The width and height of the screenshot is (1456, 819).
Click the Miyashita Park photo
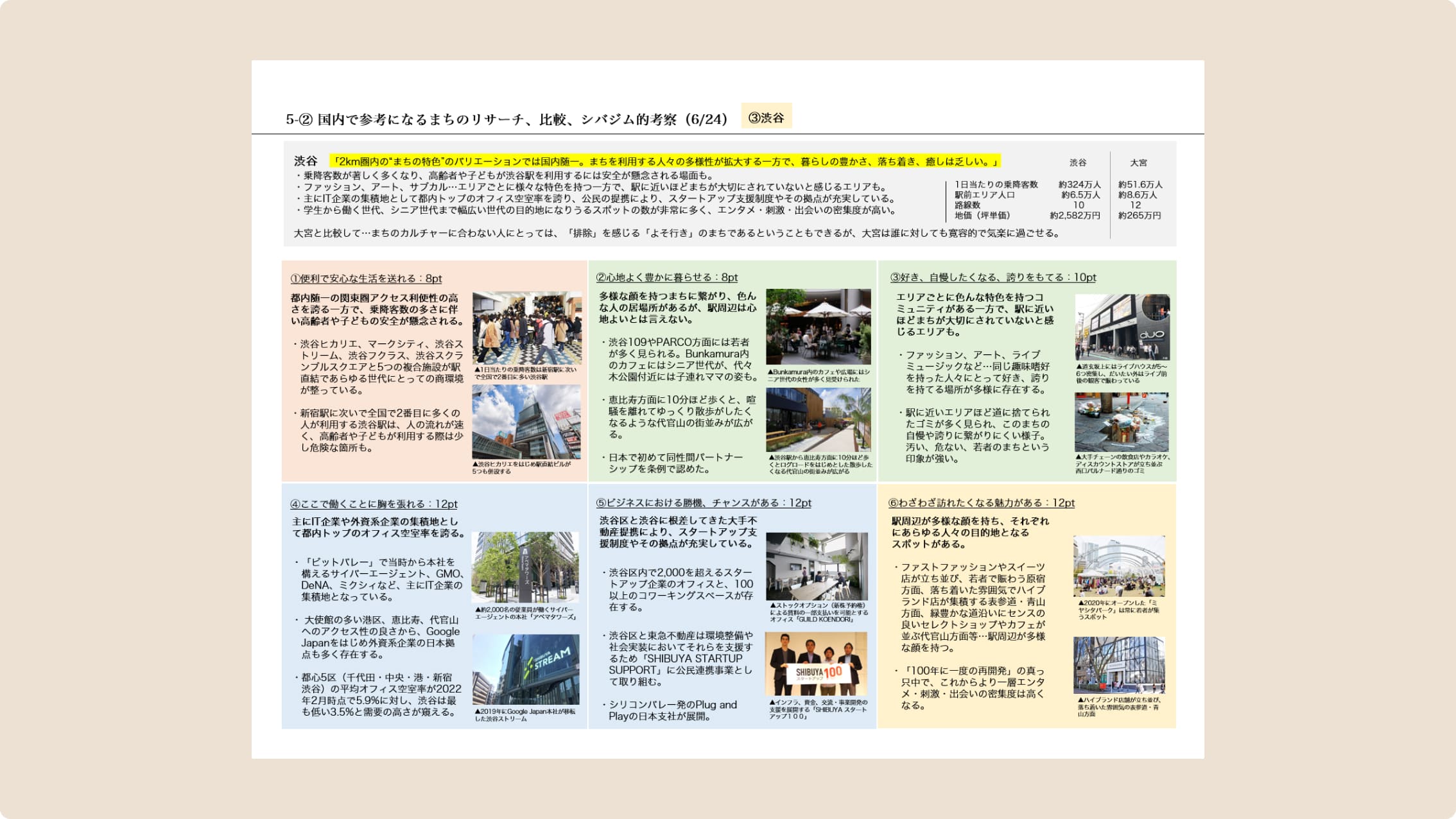click(1118, 566)
